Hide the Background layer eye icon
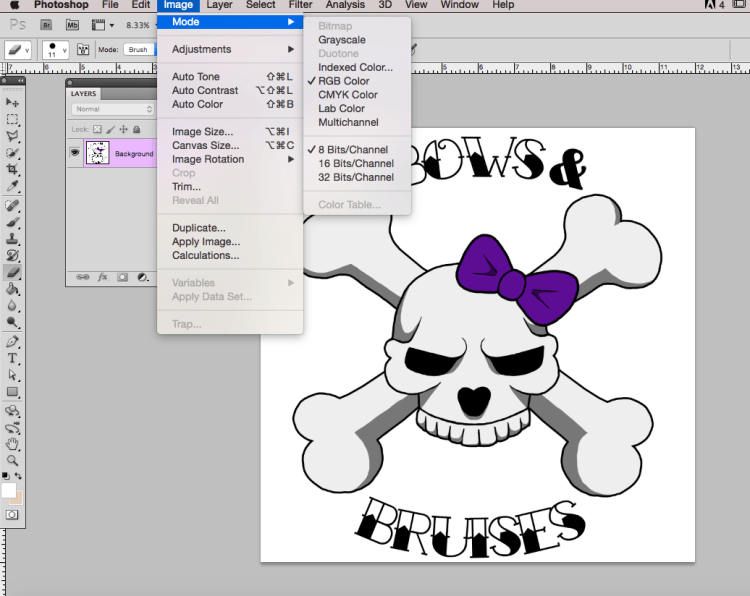The image size is (750, 596). click(x=75, y=153)
